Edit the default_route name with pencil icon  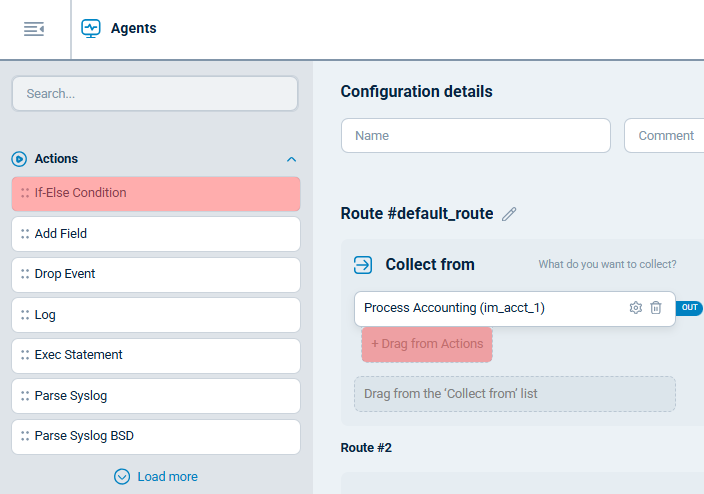coord(510,213)
